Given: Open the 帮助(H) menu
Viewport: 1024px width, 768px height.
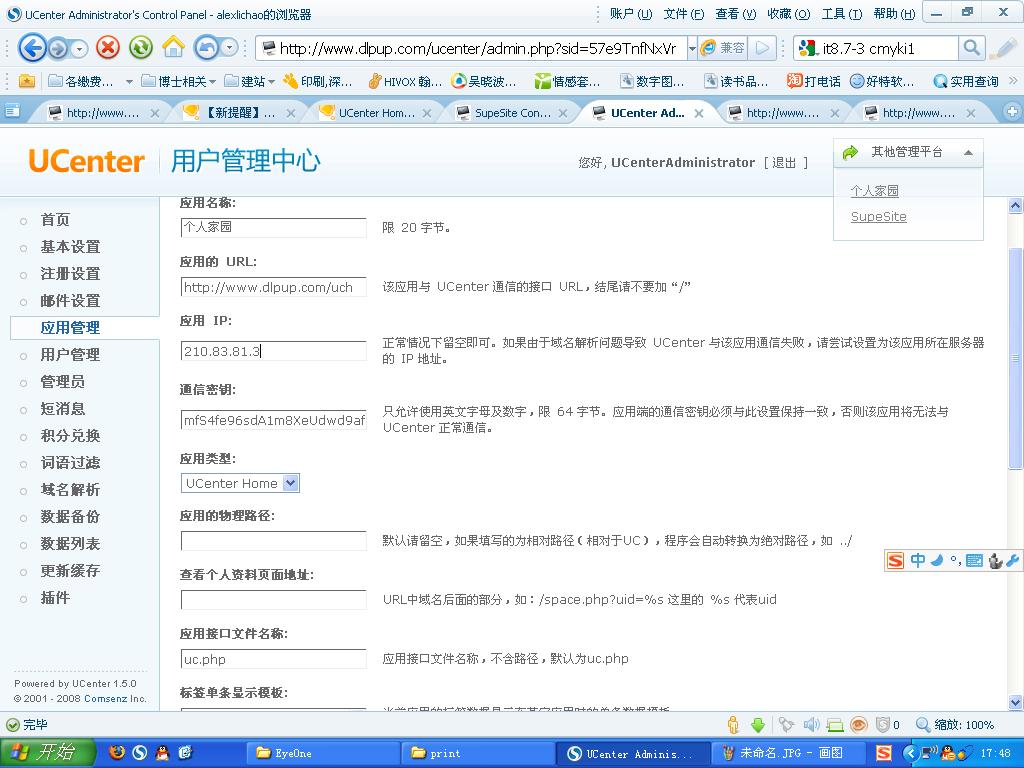Looking at the screenshot, I should 894,14.
